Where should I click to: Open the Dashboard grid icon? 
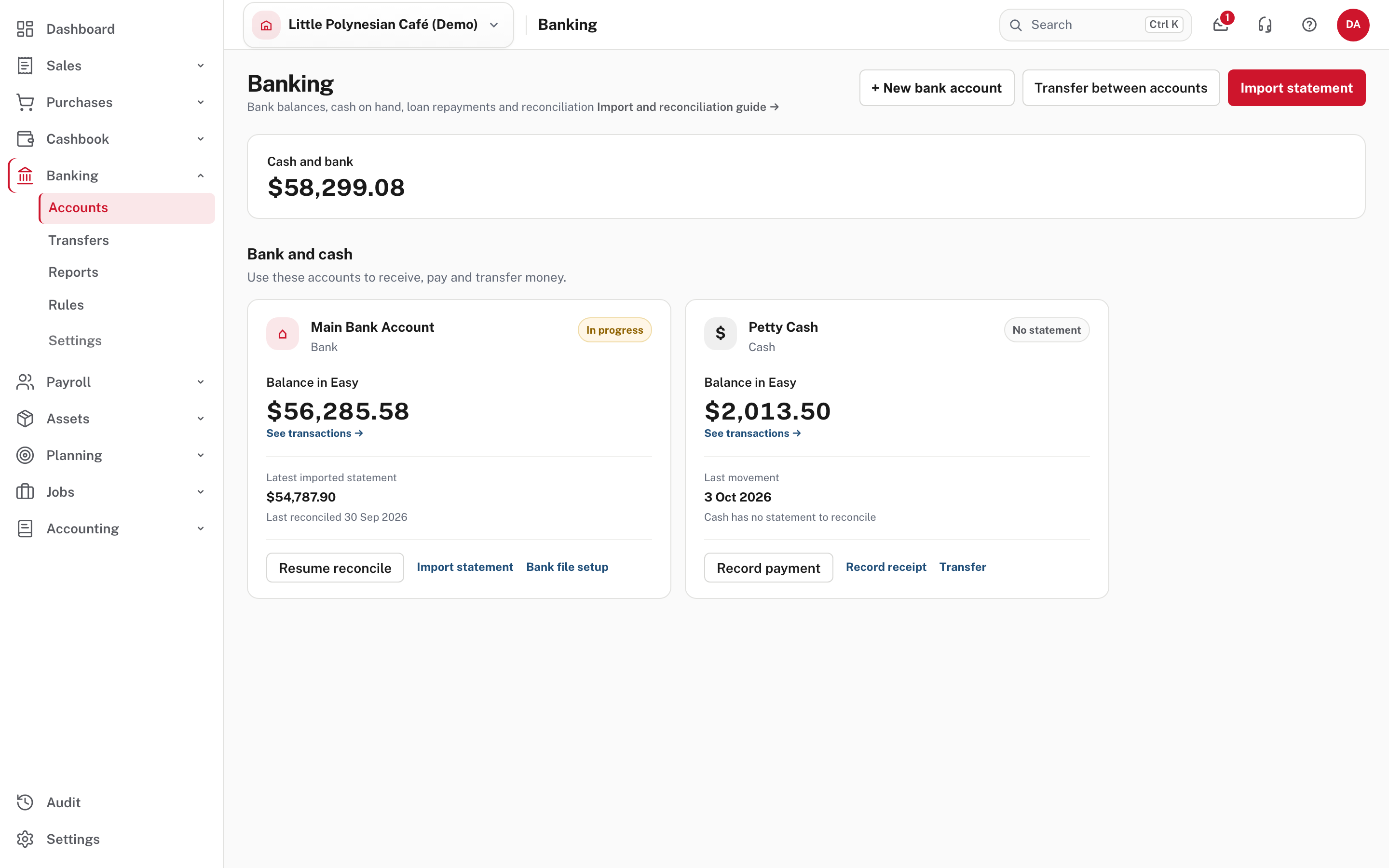click(25, 29)
